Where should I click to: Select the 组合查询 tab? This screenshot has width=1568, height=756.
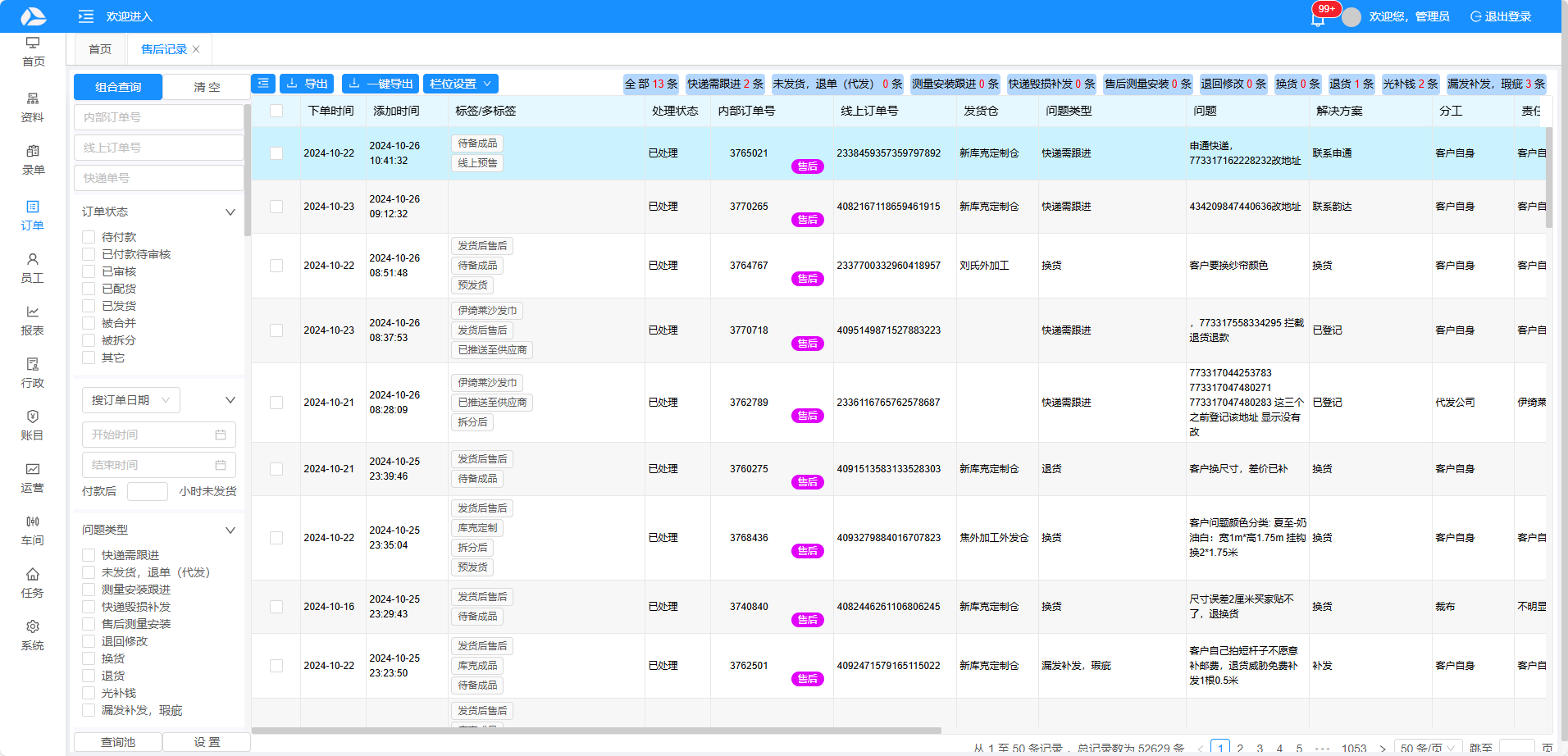coord(118,87)
